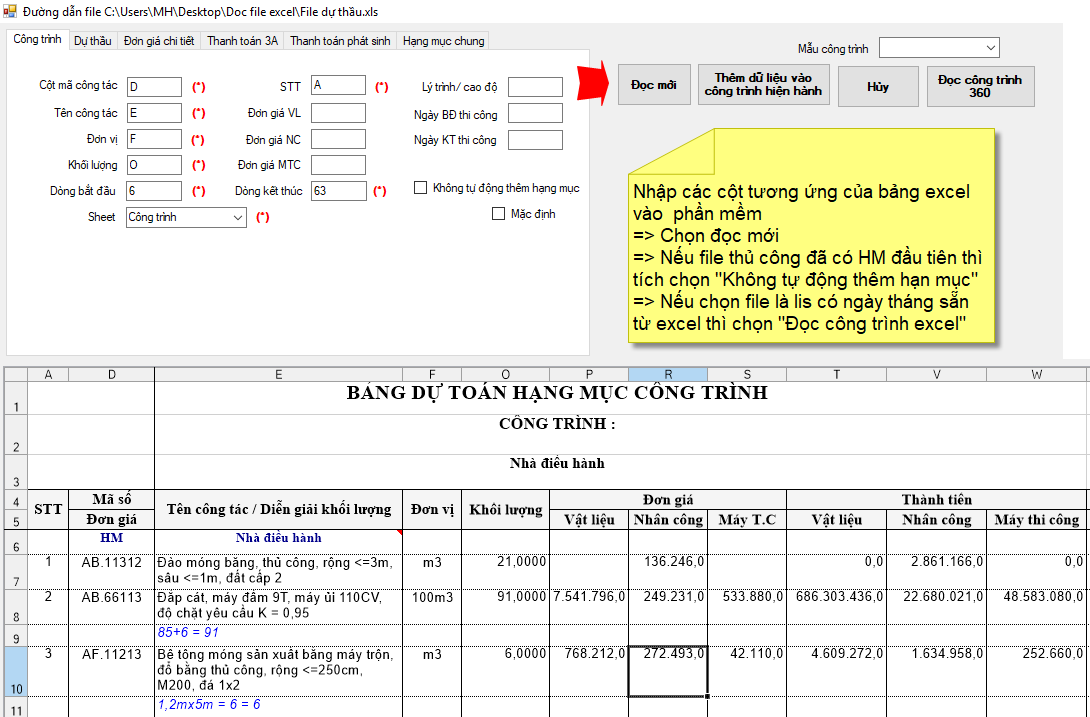This screenshot has height=717, width=1090.
Task: Enable Không tự động thêm hạng mục checkbox
Action: tap(421, 188)
